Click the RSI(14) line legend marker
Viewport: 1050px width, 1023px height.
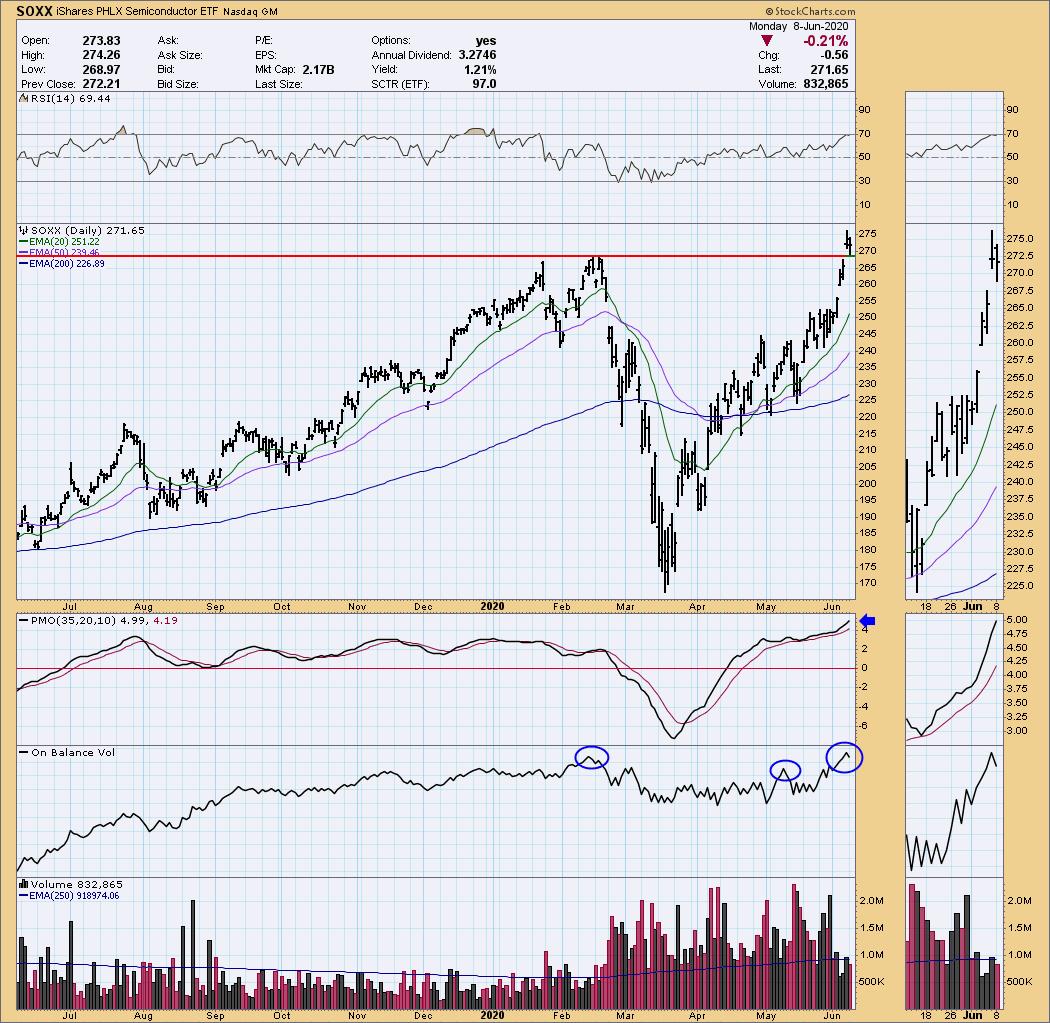[25, 98]
